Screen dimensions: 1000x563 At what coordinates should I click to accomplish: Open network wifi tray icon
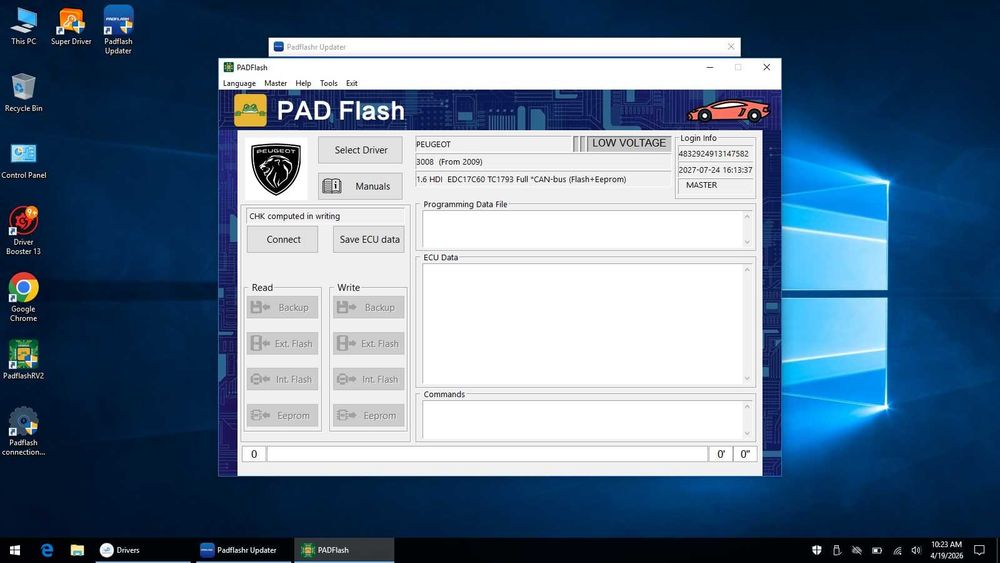[x=897, y=550]
